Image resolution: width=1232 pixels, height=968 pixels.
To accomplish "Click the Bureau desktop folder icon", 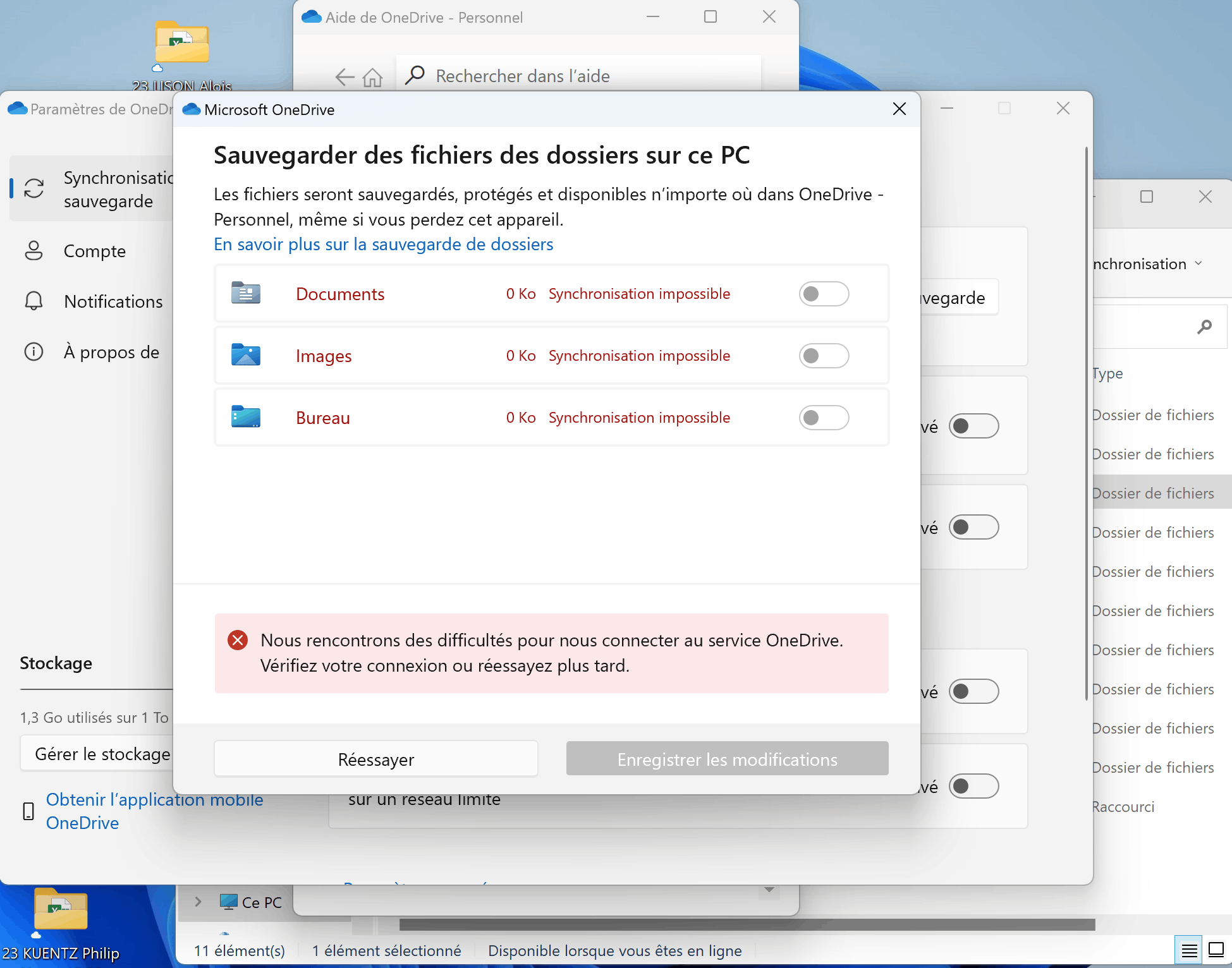I will click(246, 417).
